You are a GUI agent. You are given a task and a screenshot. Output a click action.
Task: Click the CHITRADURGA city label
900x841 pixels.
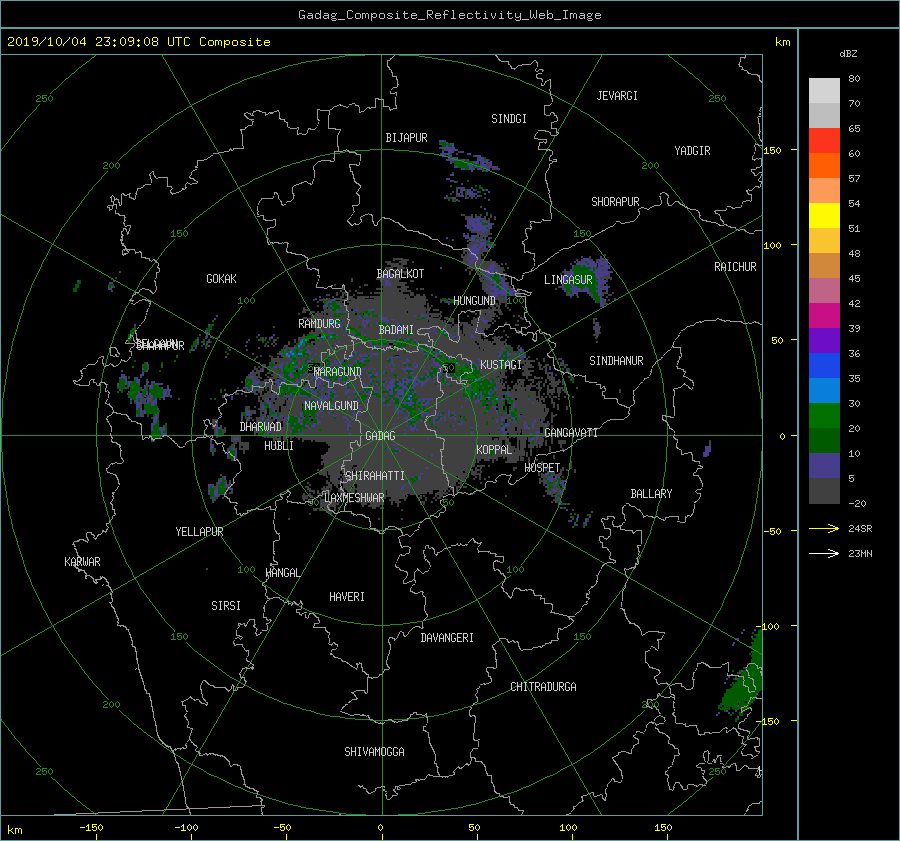[x=543, y=687]
